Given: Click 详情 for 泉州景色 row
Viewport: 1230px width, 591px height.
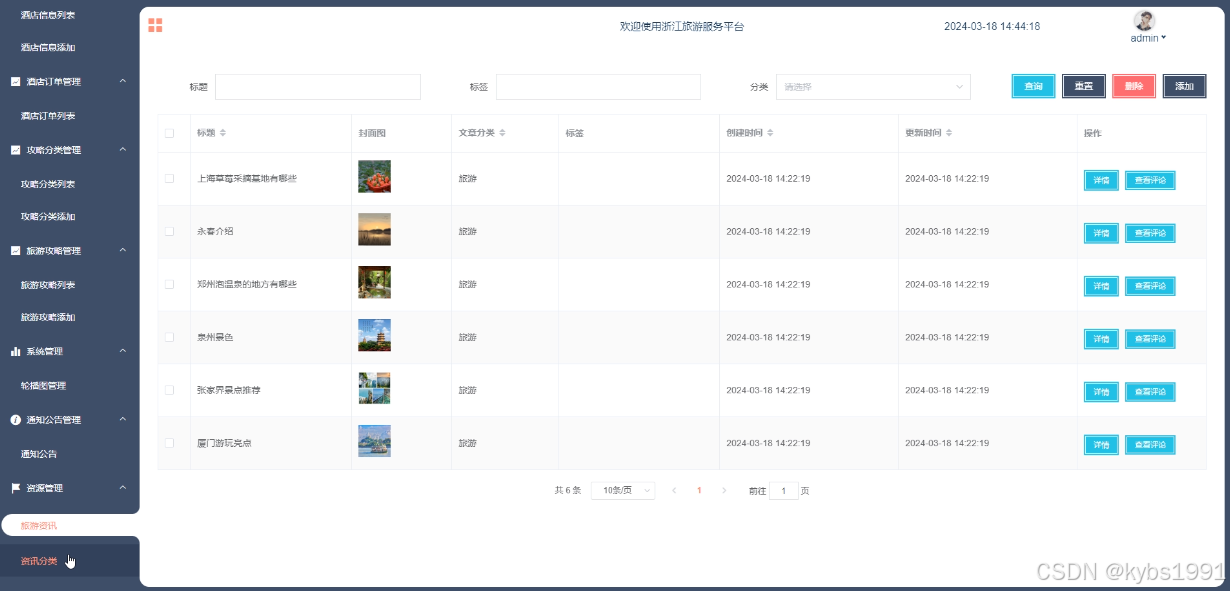Looking at the screenshot, I should click(1101, 339).
